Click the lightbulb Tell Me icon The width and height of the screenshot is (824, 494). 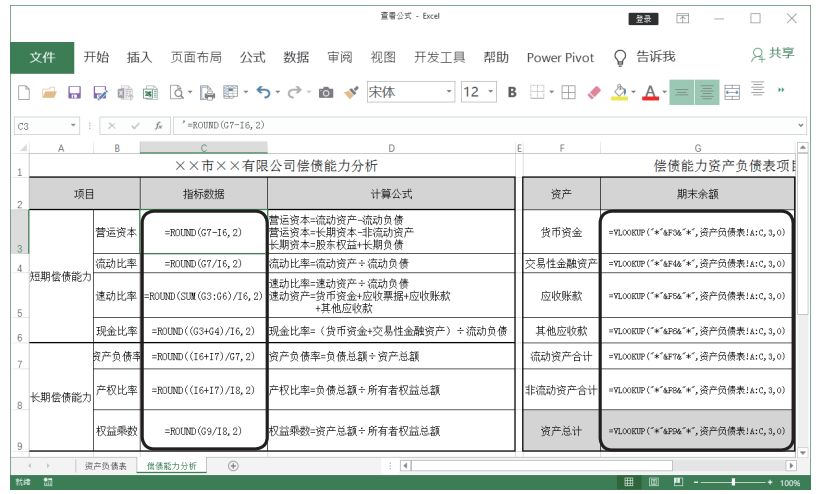620,57
